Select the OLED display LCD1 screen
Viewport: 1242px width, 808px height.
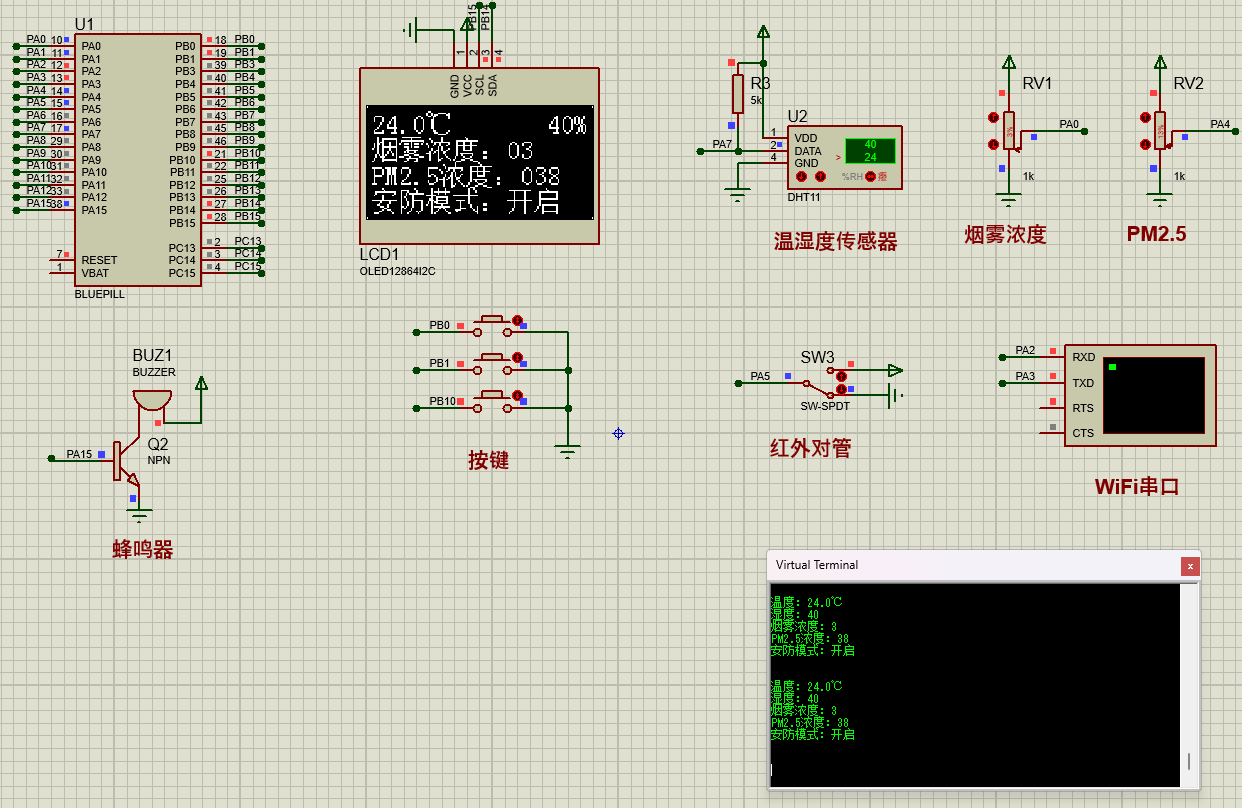pos(479,163)
